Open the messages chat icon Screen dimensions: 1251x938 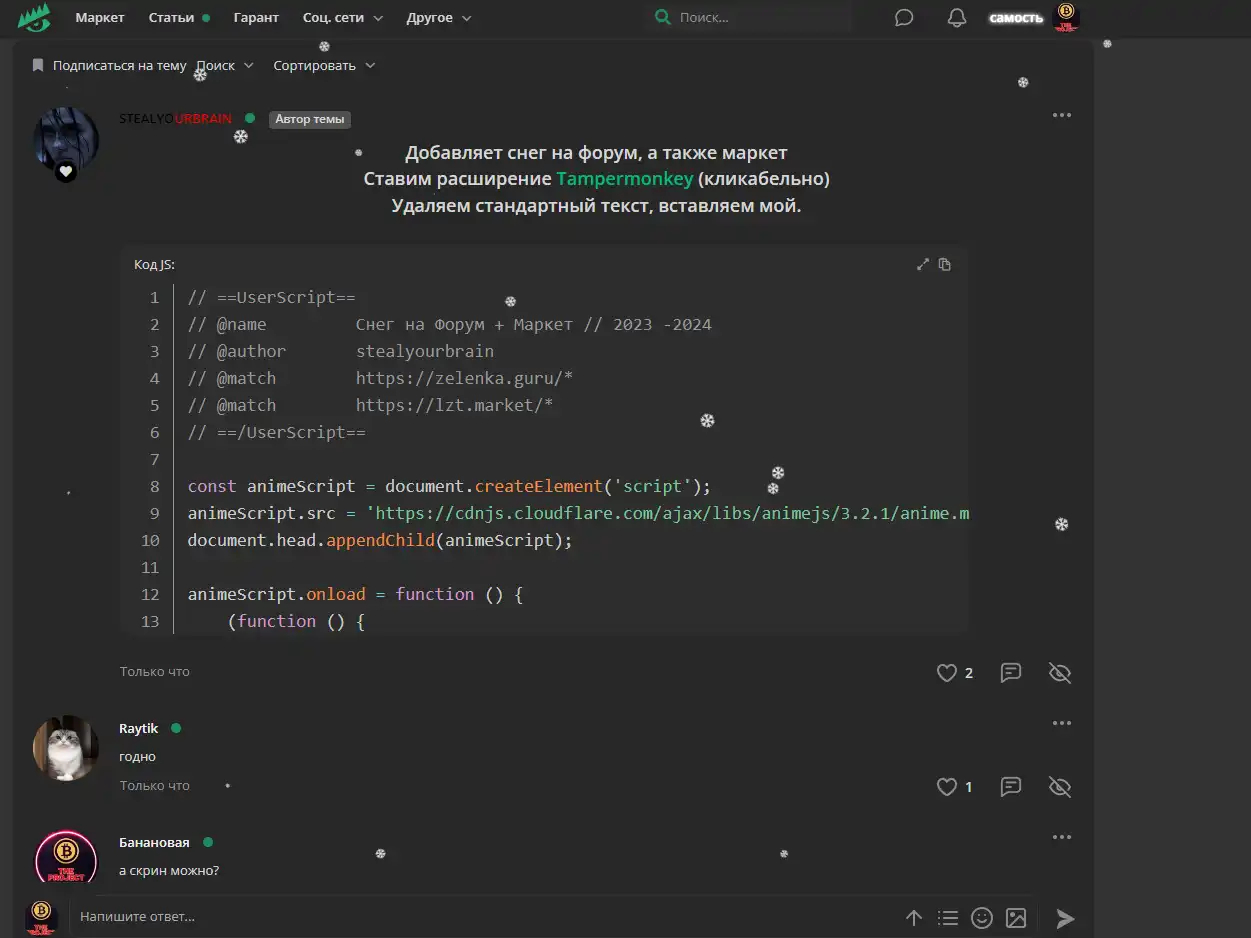[x=904, y=18]
